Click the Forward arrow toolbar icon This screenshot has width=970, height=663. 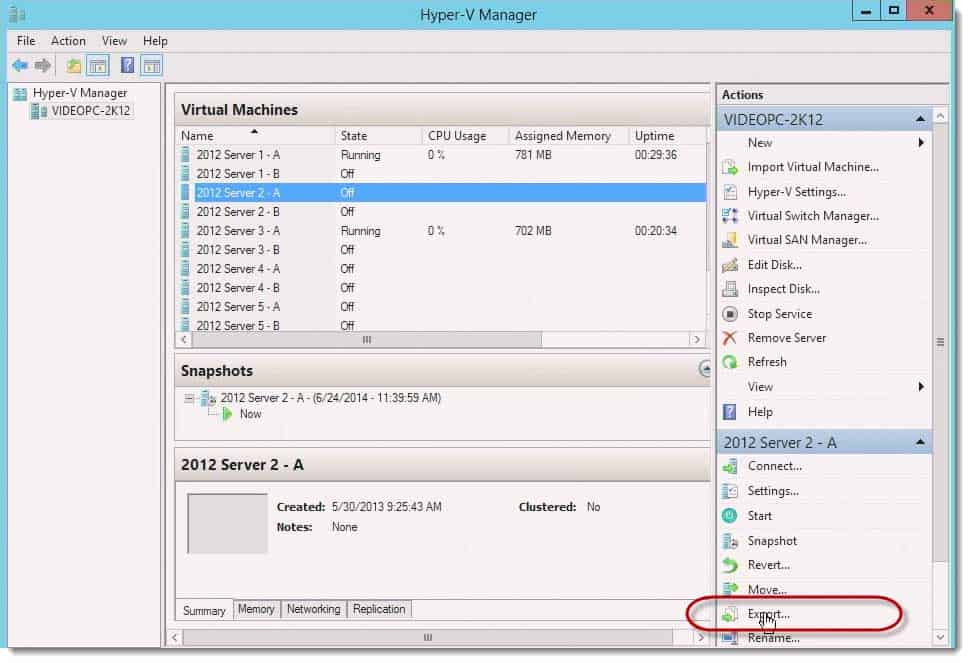pyautogui.click(x=43, y=65)
